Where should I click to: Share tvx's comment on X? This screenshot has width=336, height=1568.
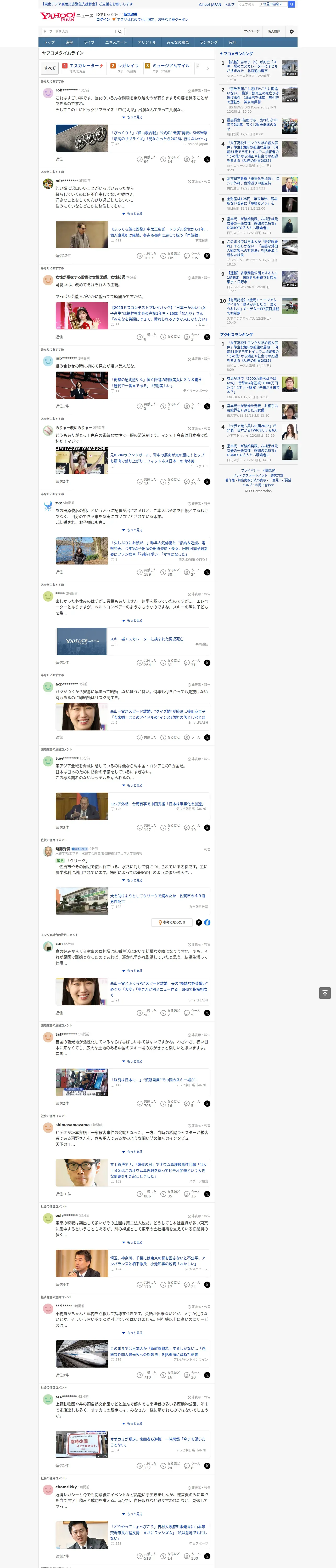[x=207, y=572]
